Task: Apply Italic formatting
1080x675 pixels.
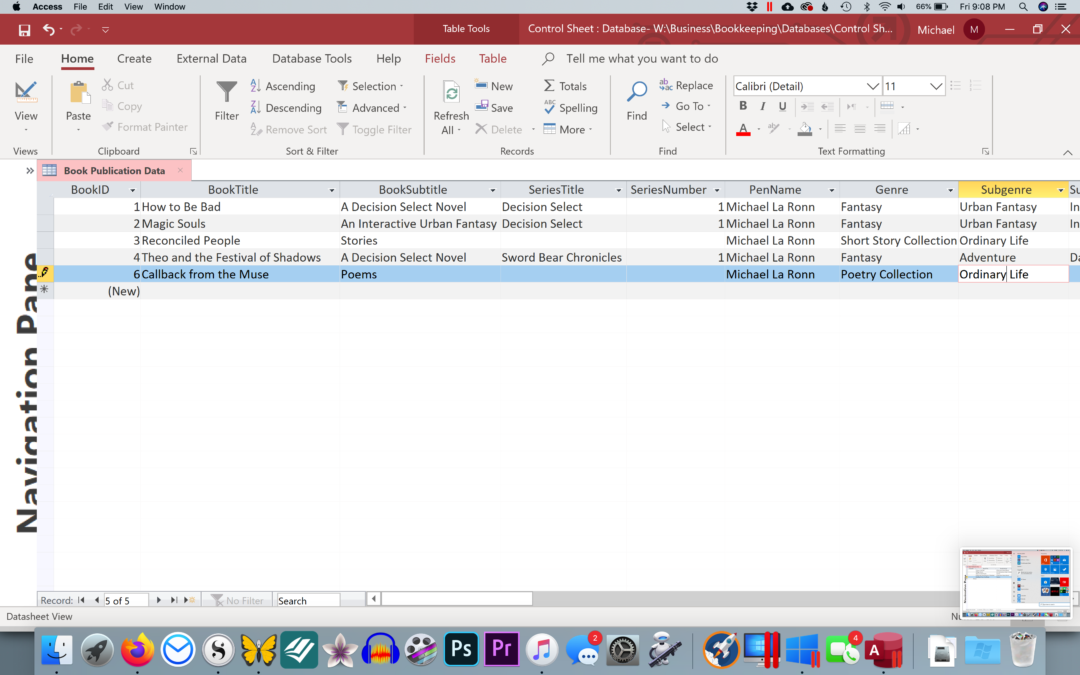Action: click(762, 106)
